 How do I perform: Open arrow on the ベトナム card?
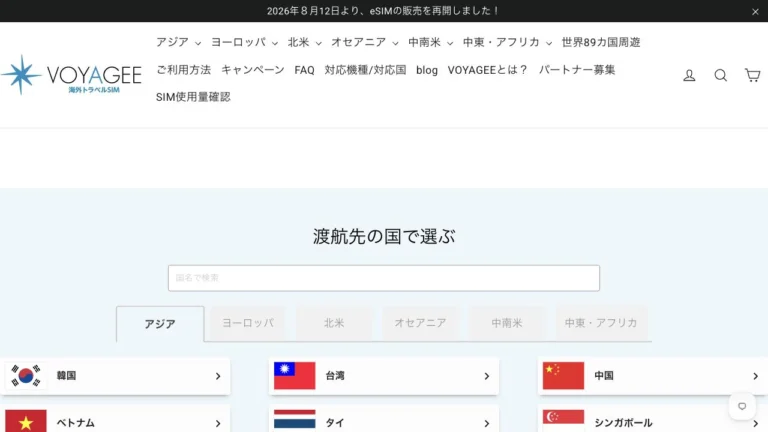pyautogui.click(x=218, y=423)
